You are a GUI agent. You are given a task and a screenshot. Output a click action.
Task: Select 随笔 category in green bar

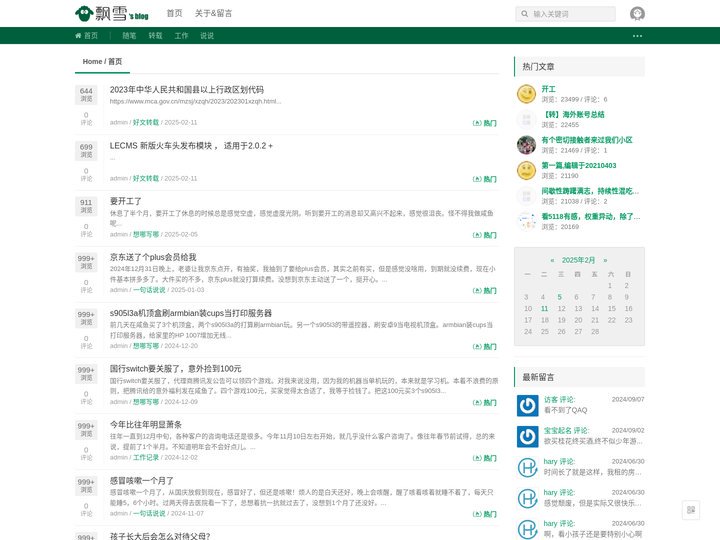pos(129,36)
